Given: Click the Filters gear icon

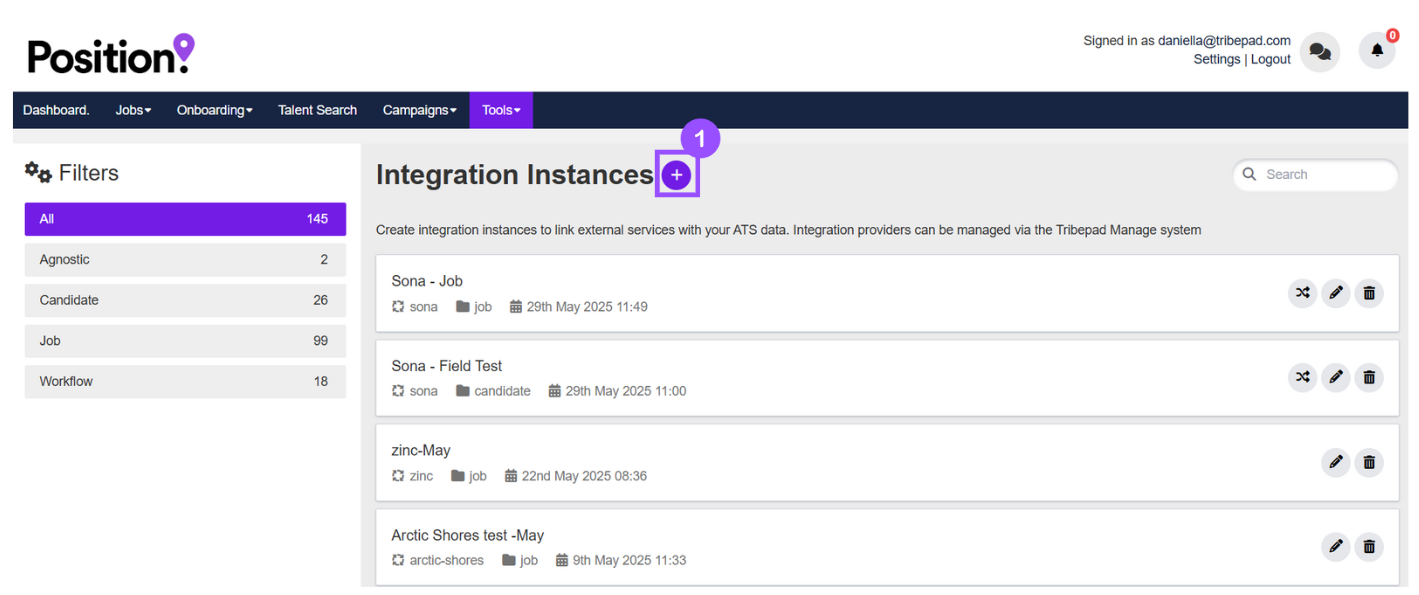Looking at the screenshot, I should (38, 173).
